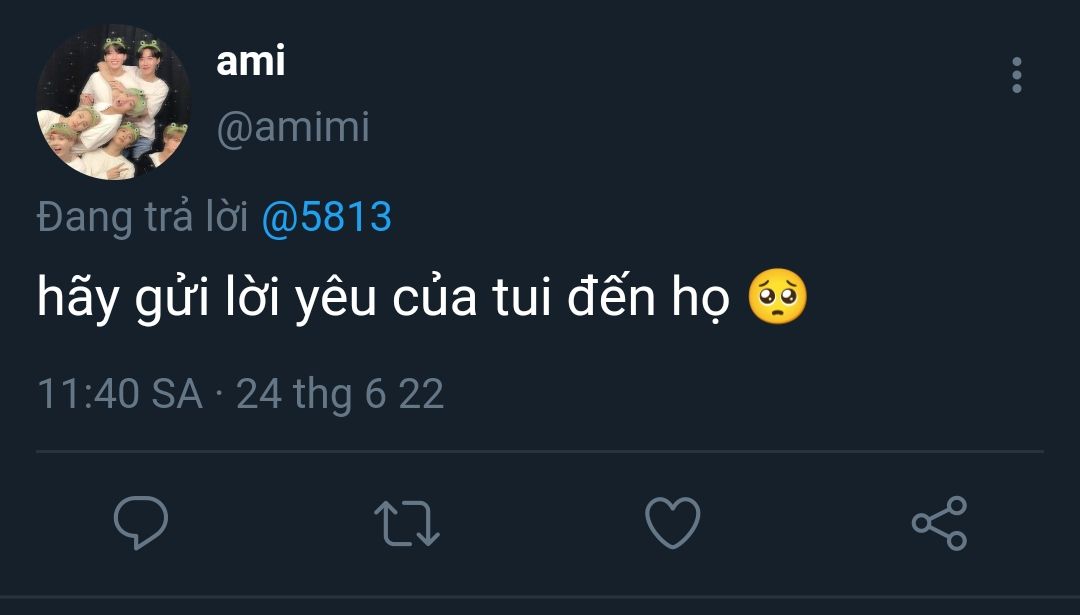The height and width of the screenshot is (615, 1080).
Task: Open the three-dot more options menu
Action: pos(1016,75)
